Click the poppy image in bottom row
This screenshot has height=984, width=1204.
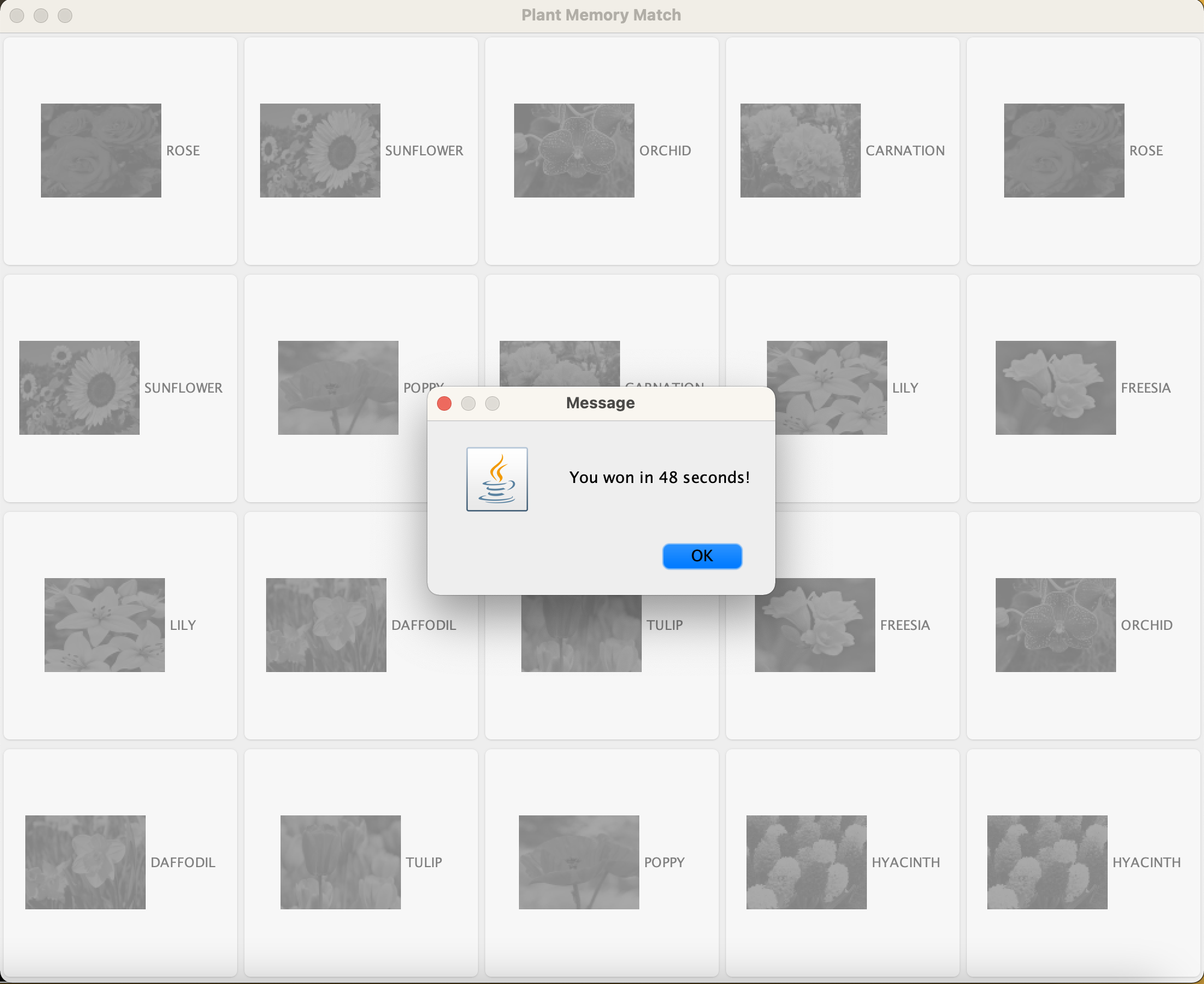[579, 862]
